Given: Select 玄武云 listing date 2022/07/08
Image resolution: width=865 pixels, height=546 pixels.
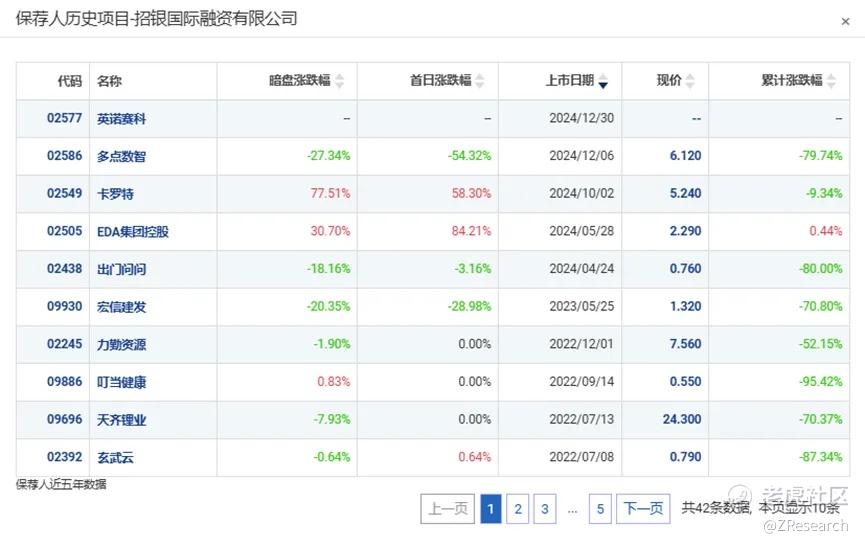Looking at the screenshot, I should (x=581, y=457).
